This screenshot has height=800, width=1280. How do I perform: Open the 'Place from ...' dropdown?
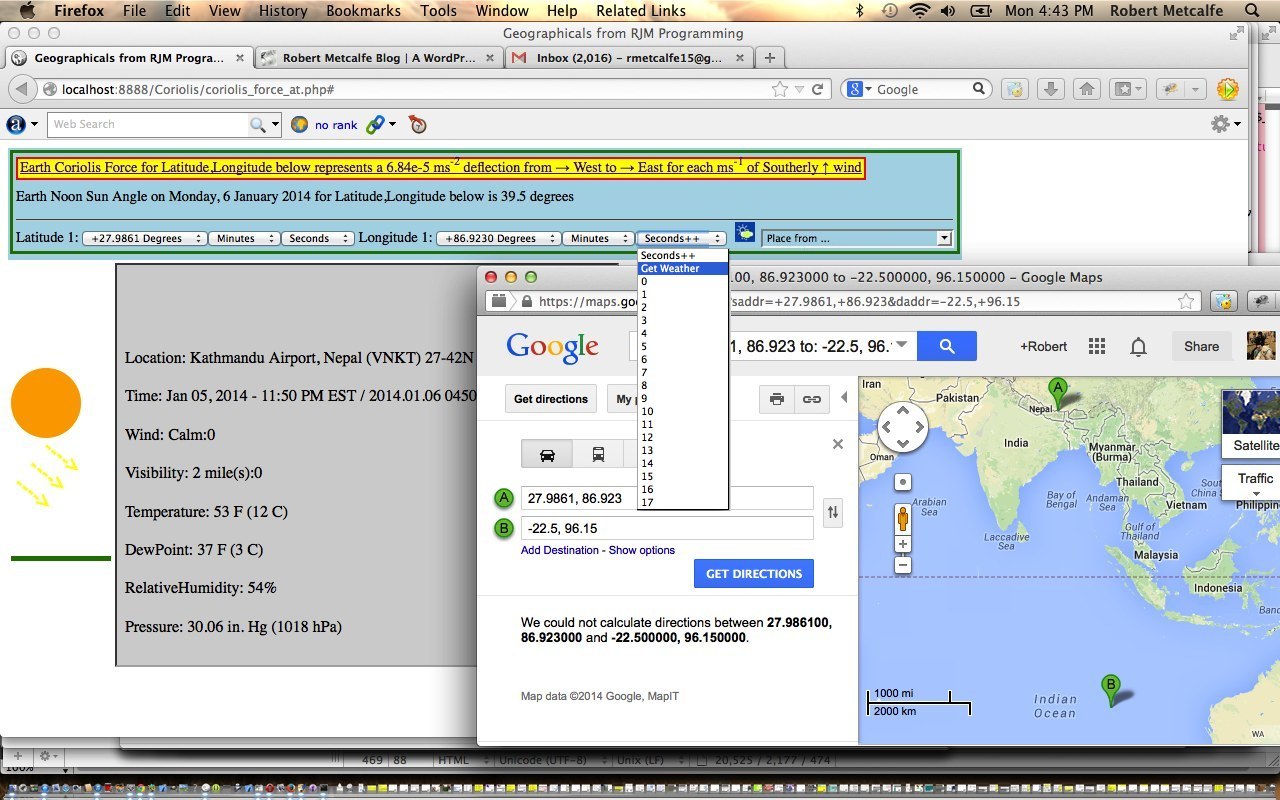(x=857, y=238)
